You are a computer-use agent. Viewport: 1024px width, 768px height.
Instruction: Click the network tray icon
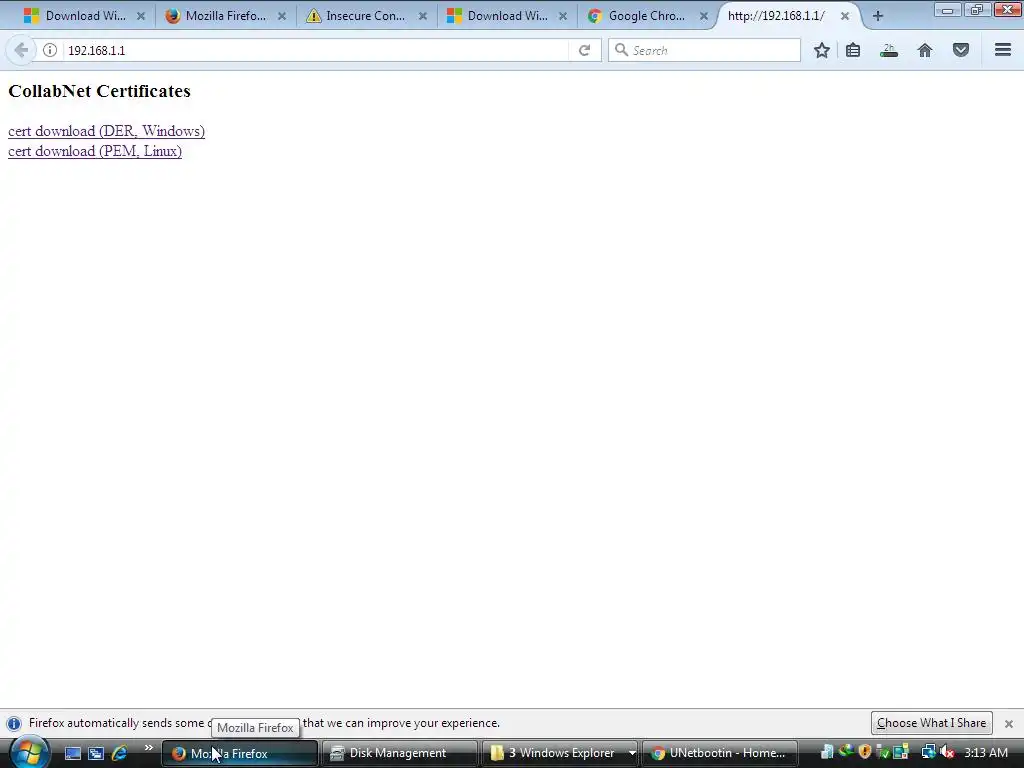click(x=928, y=753)
